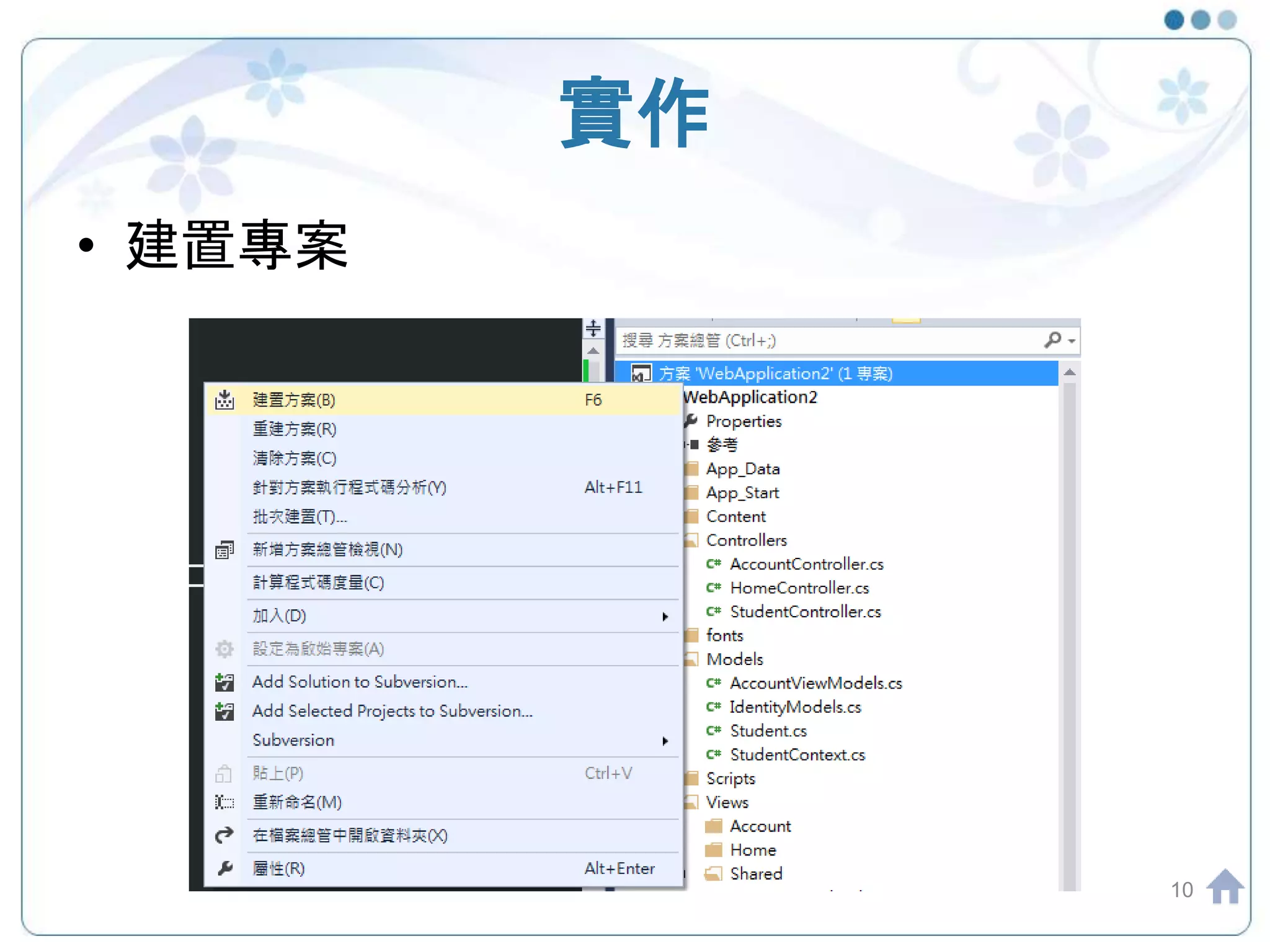Select 重建方案(R) from context menu
Image resolution: width=1270 pixels, height=952 pixels.
[x=295, y=429]
